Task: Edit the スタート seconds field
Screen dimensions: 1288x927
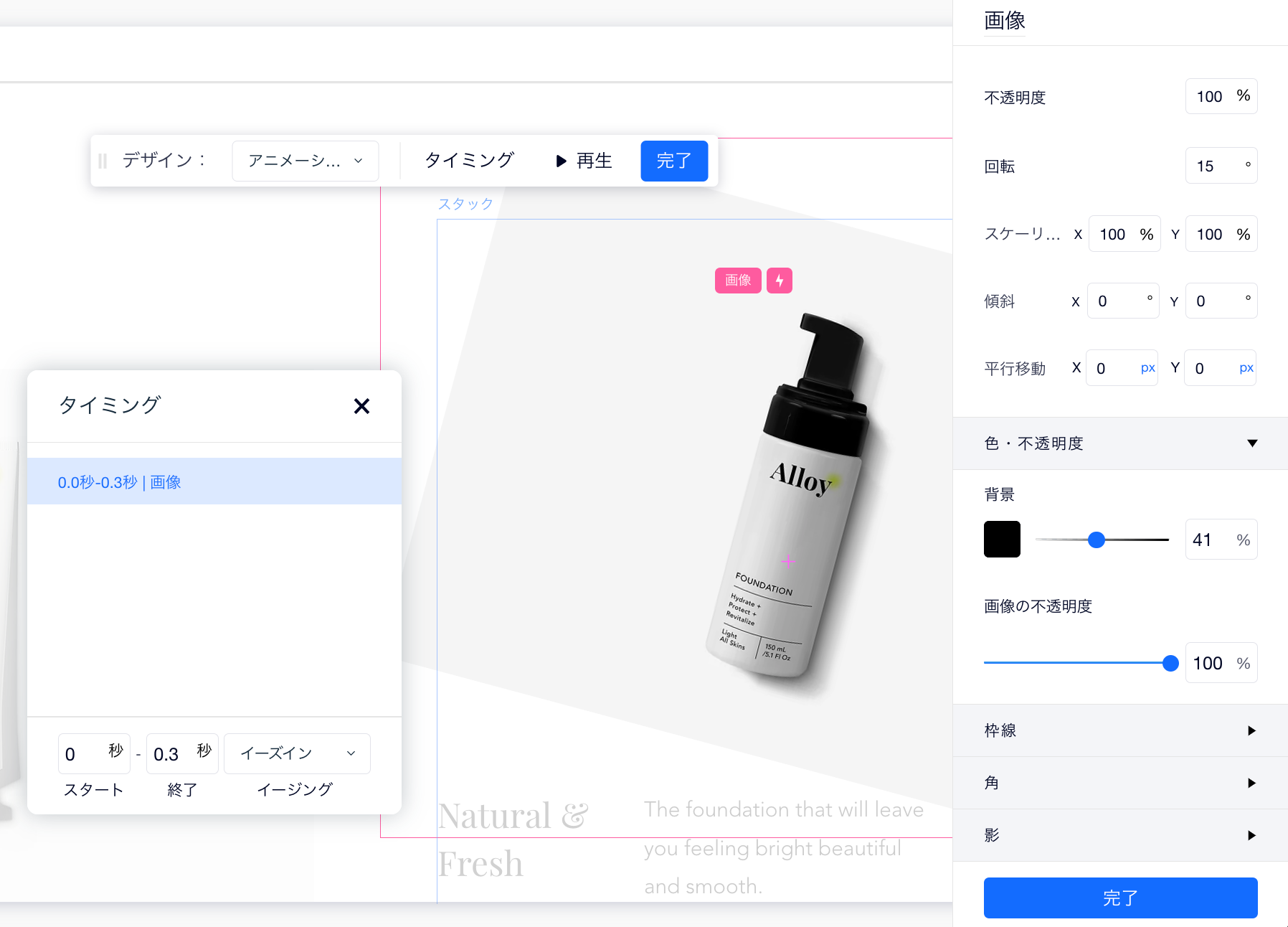Action: point(94,753)
